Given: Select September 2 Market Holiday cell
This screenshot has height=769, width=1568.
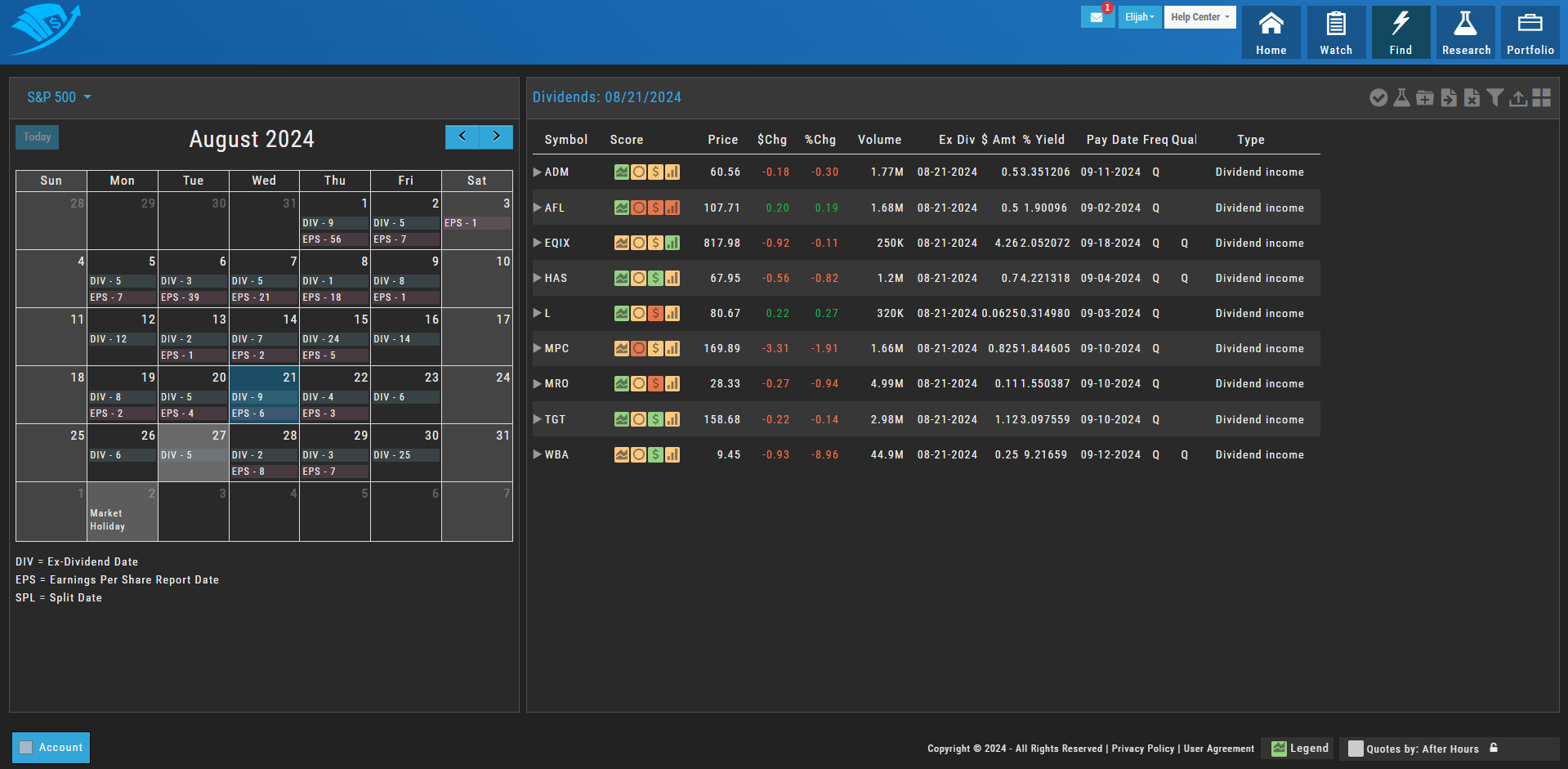Looking at the screenshot, I should (x=123, y=512).
